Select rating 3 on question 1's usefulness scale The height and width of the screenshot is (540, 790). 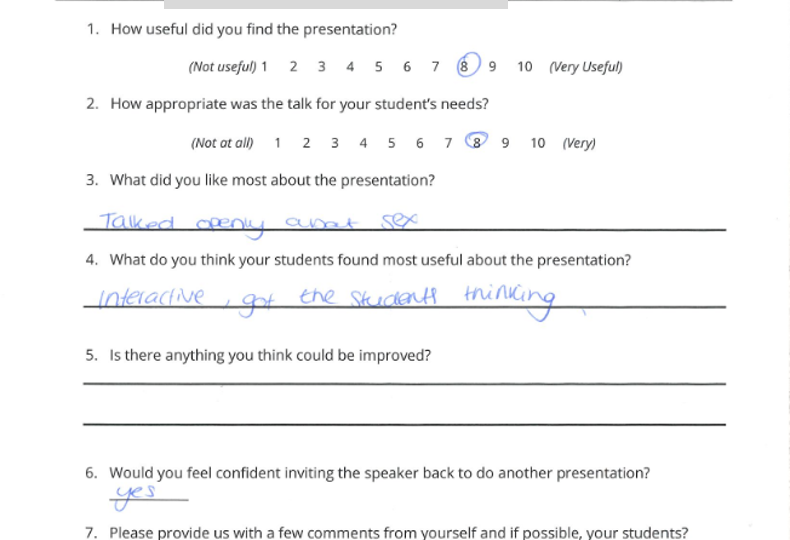pos(321,66)
